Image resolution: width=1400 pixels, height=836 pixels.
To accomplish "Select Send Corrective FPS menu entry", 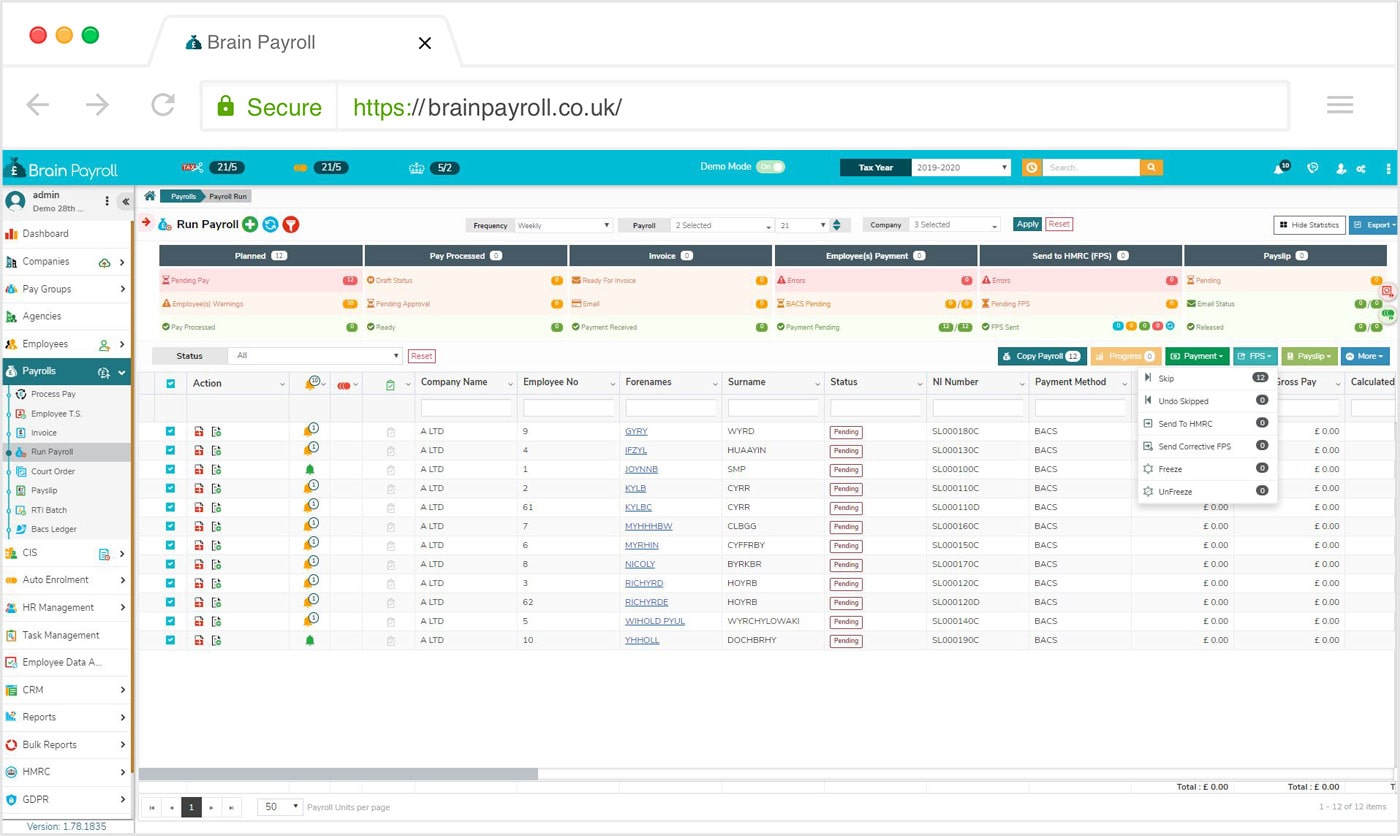I will (1207, 446).
